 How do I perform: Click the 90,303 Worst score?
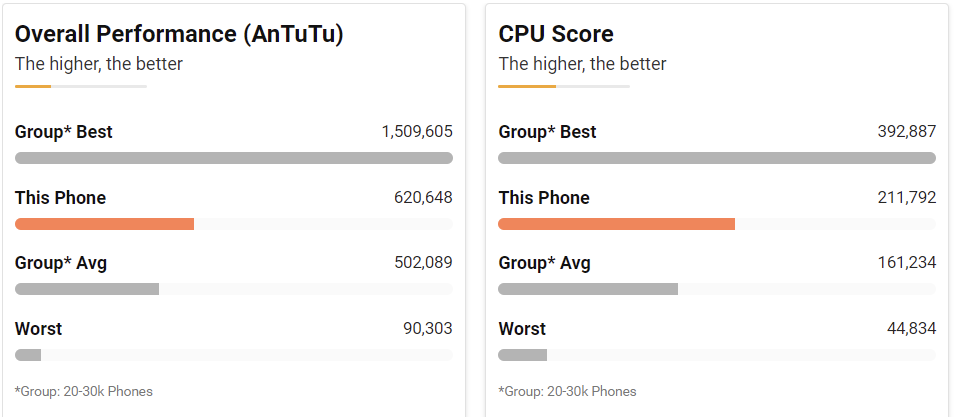coord(428,329)
